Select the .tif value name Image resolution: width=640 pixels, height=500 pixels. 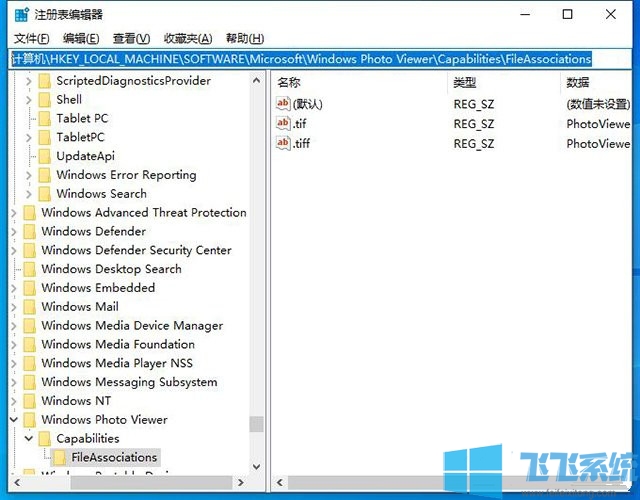[x=300, y=124]
